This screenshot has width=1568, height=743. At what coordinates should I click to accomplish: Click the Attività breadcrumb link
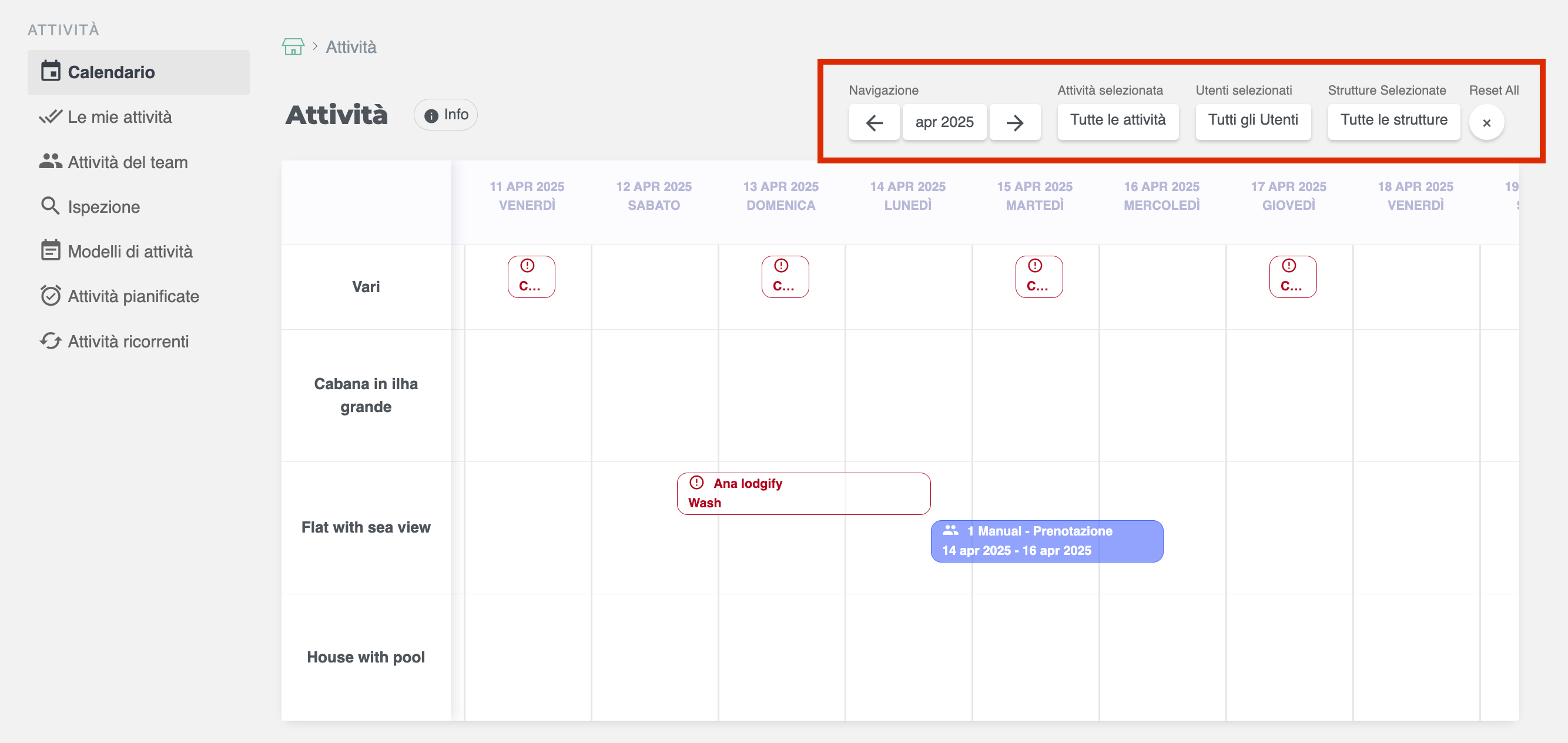(351, 47)
